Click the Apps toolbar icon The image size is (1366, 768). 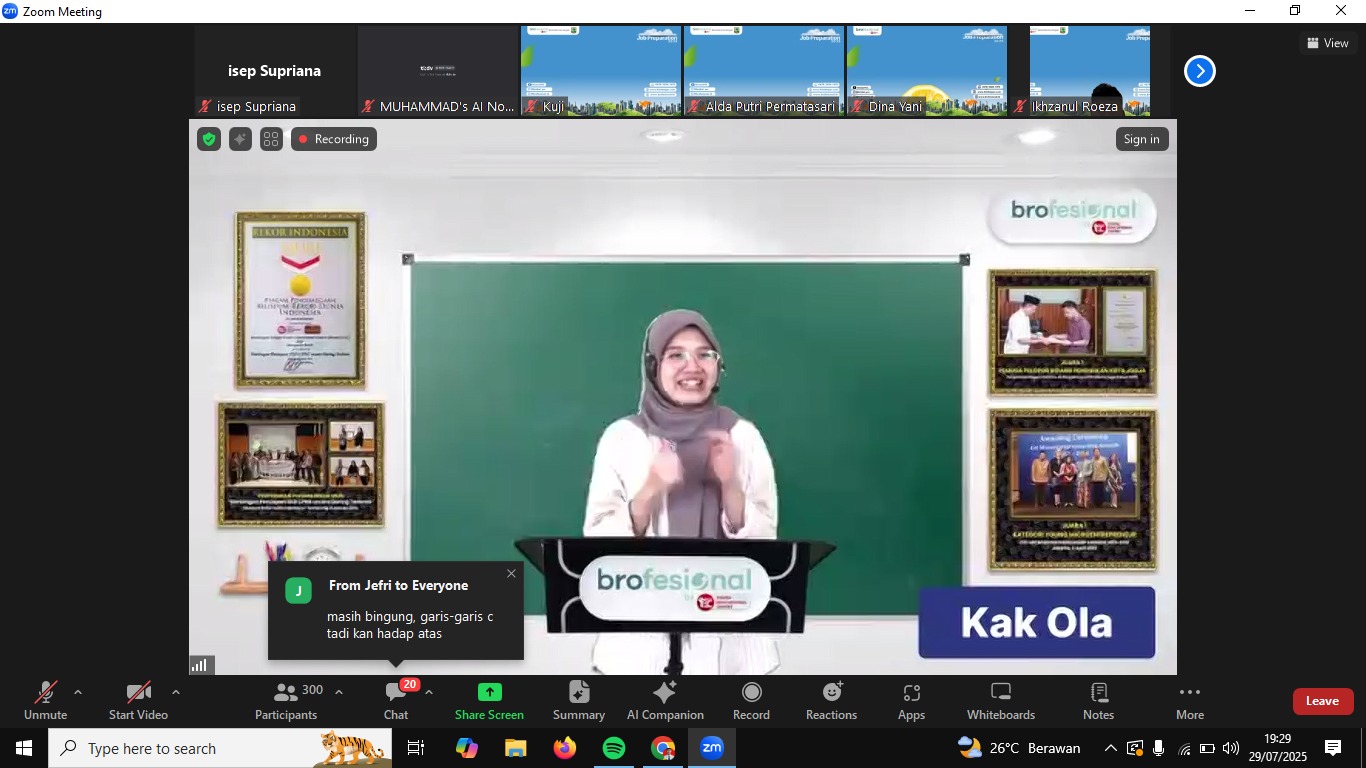tap(911, 700)
